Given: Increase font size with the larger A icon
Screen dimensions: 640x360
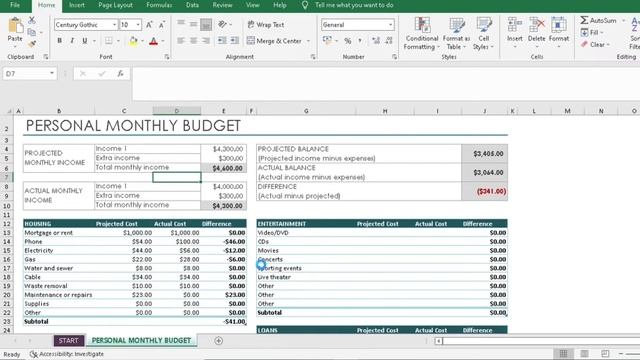Looking at the screenshot, I should [149, 25].
